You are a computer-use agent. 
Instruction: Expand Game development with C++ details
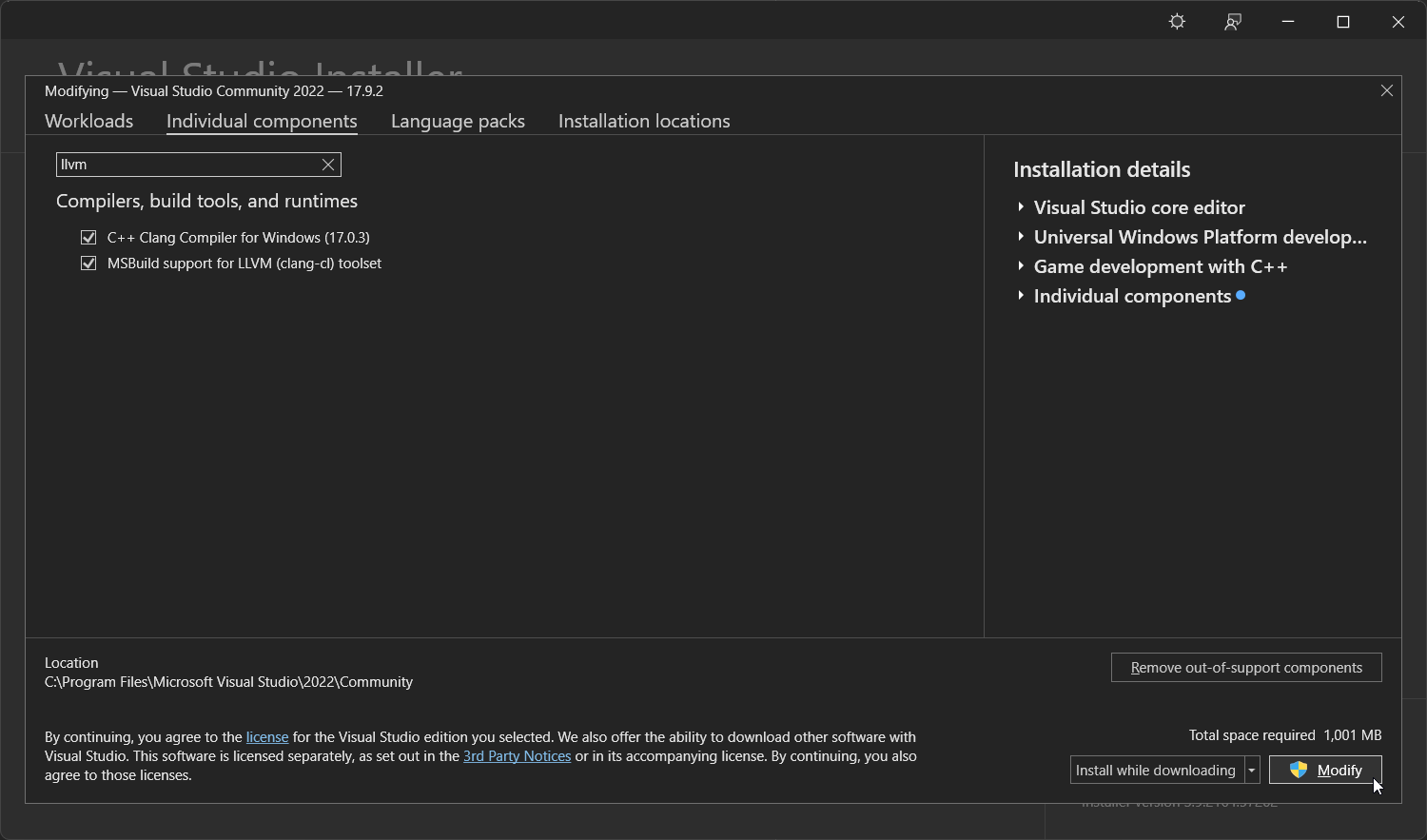coord(1021,266)
